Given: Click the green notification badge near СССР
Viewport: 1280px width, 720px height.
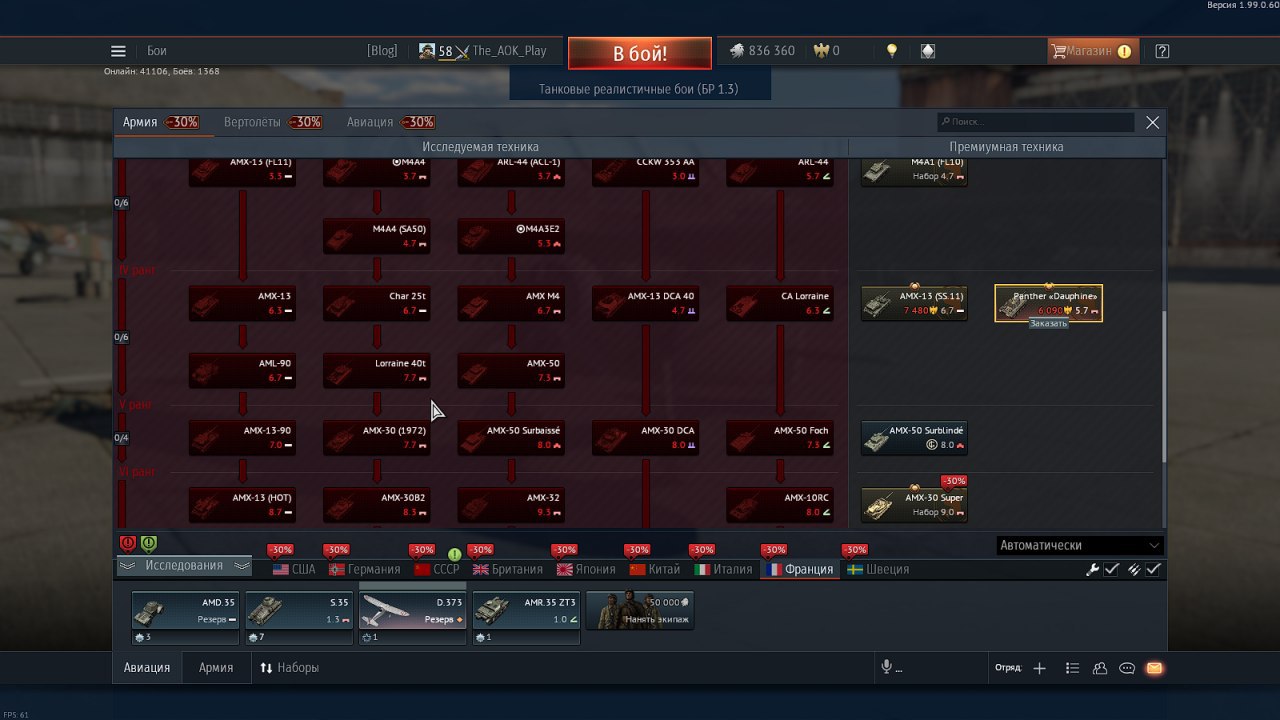Looking at the screenshot, I should click(454, 554).
